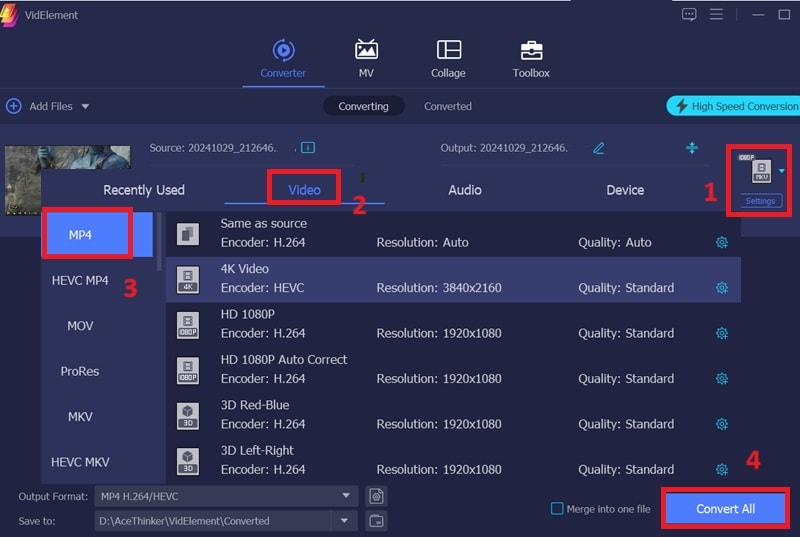
Task: Select the MOV format
Action: tap(80, 326)
